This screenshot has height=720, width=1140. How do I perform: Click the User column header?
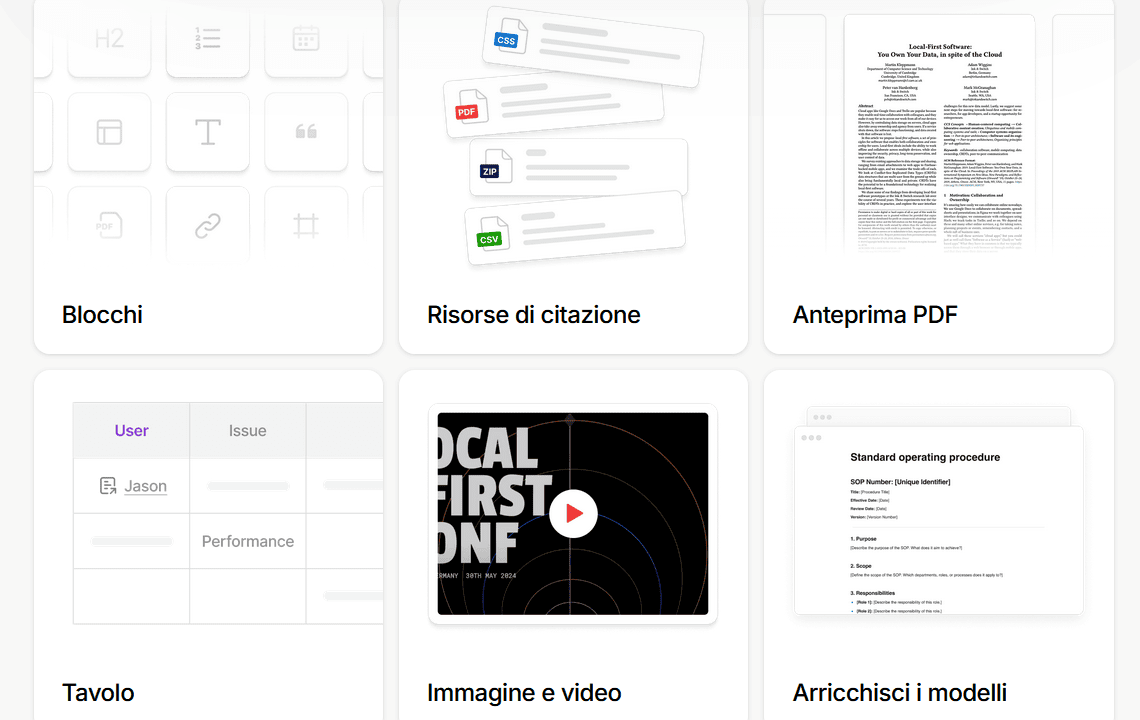click(x=132, y=431)
